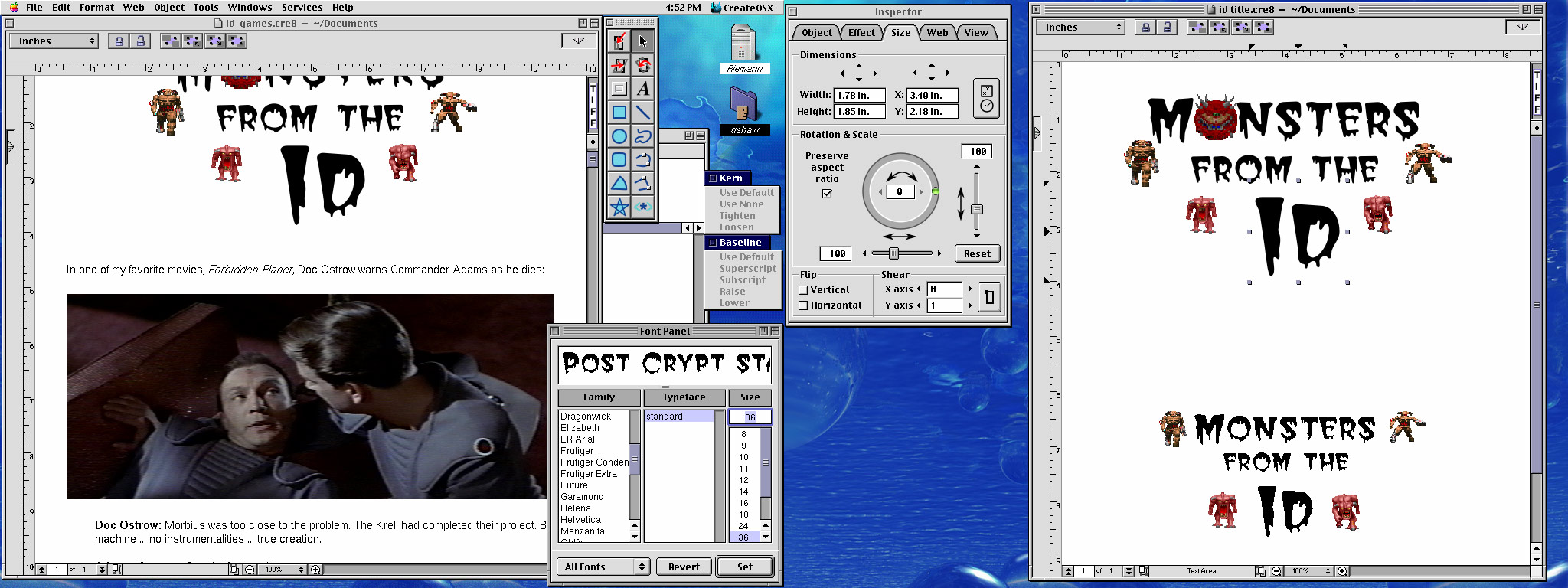This screenshot has height=588, width=1568.
Task: Click the shear apply button in Inspector
Action: [989, 297]
